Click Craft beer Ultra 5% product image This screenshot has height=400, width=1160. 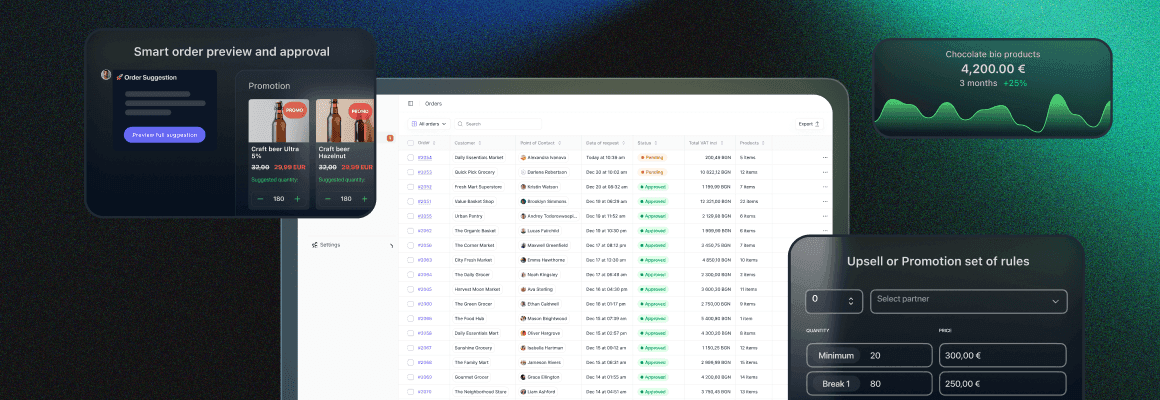click(x=279, y=121)
